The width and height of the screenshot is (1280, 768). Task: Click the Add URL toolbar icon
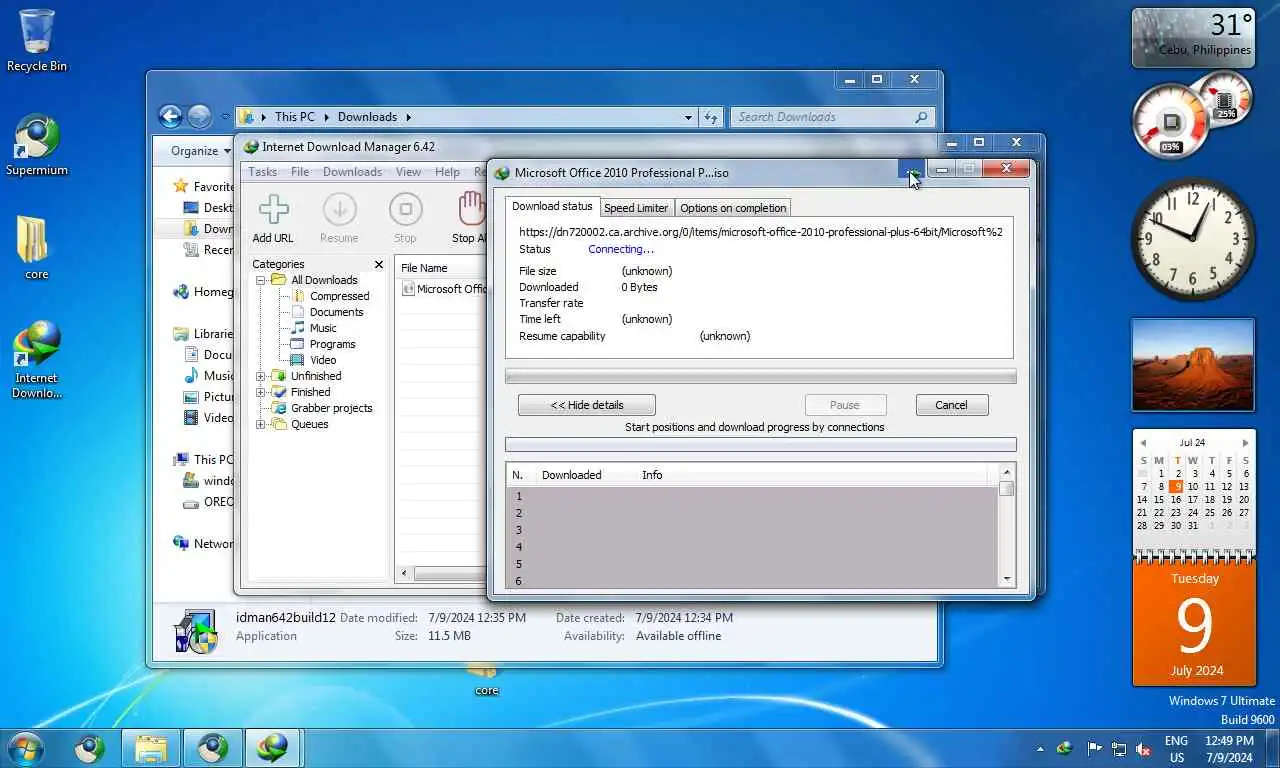273,218
